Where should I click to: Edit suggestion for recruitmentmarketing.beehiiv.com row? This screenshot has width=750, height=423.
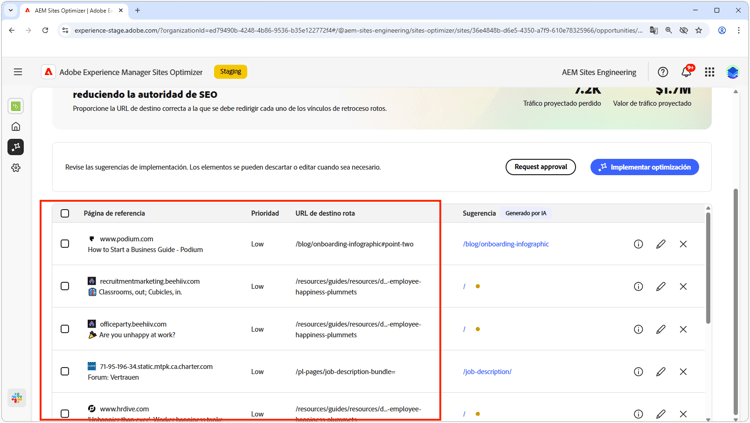coord(661,287)
